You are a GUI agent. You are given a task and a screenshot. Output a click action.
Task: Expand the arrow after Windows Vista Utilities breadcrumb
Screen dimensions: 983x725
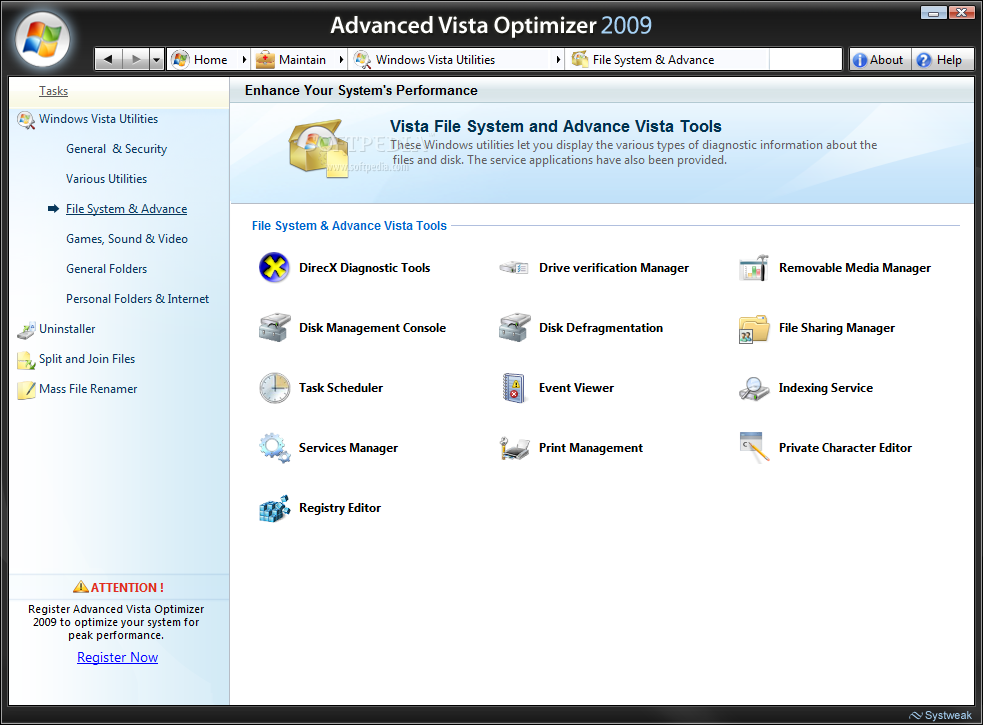[558, 60]
